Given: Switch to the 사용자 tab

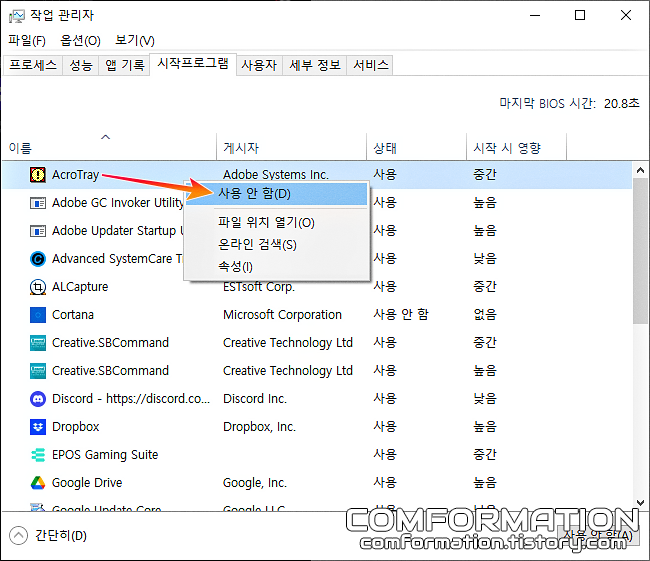Looking at the screenshot, I should click(259, 65).
